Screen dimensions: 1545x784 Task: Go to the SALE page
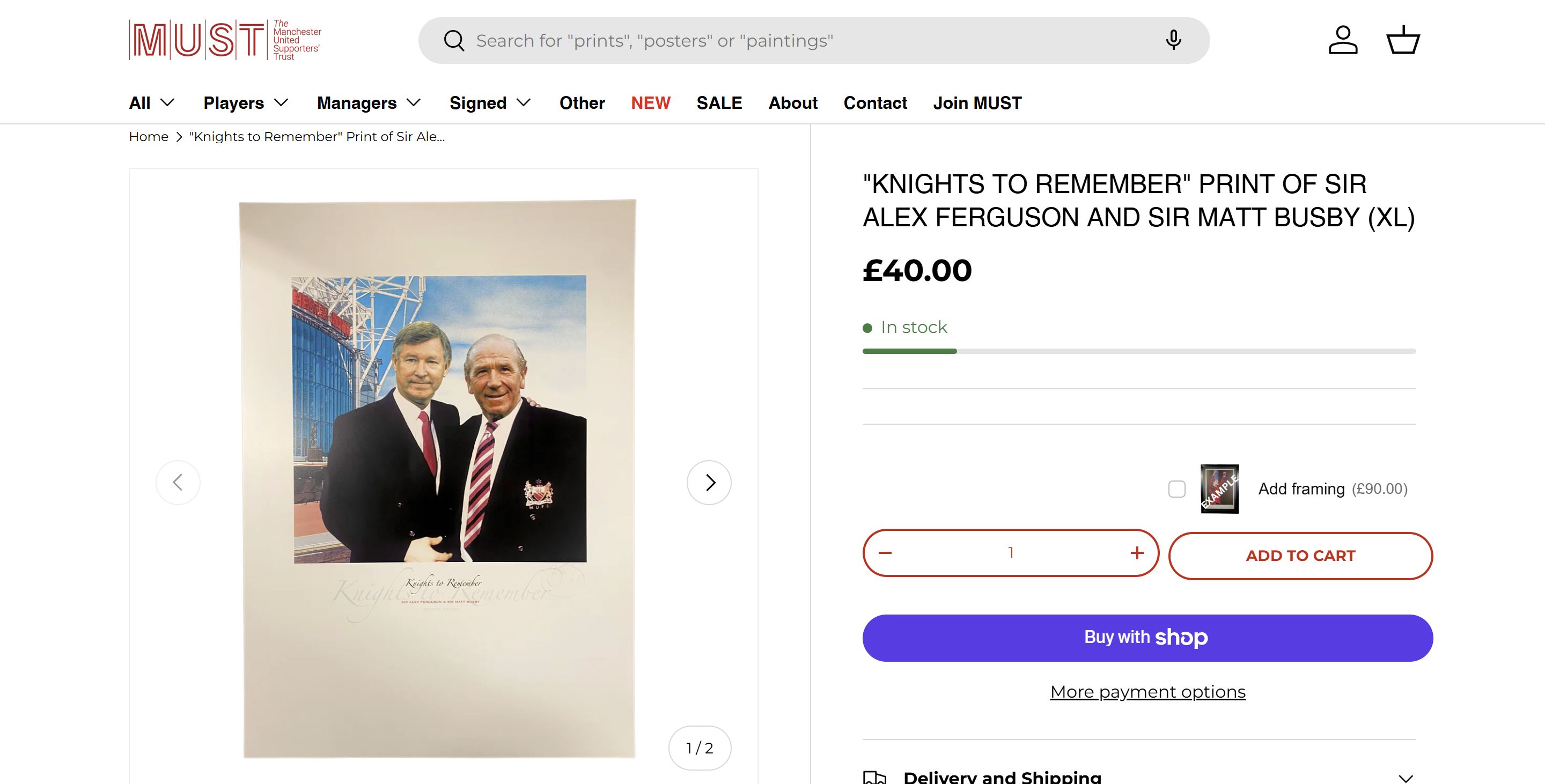click(719, 103)
